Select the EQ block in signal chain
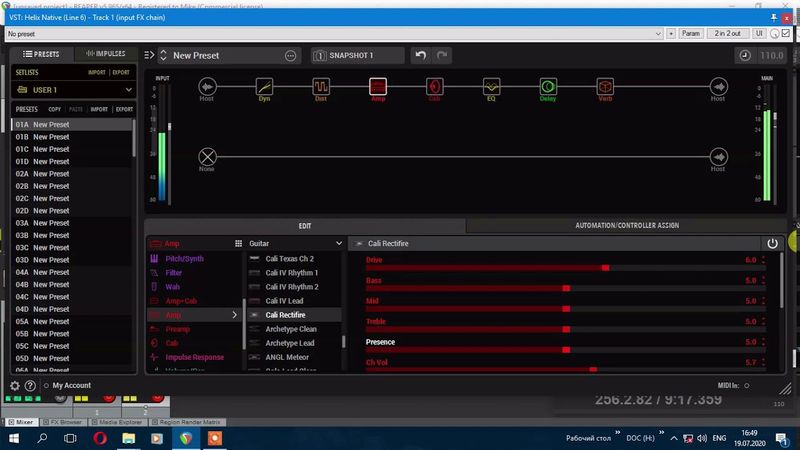Image resolution: width=800 pixels, height=450 pixels. click(491, 86)
